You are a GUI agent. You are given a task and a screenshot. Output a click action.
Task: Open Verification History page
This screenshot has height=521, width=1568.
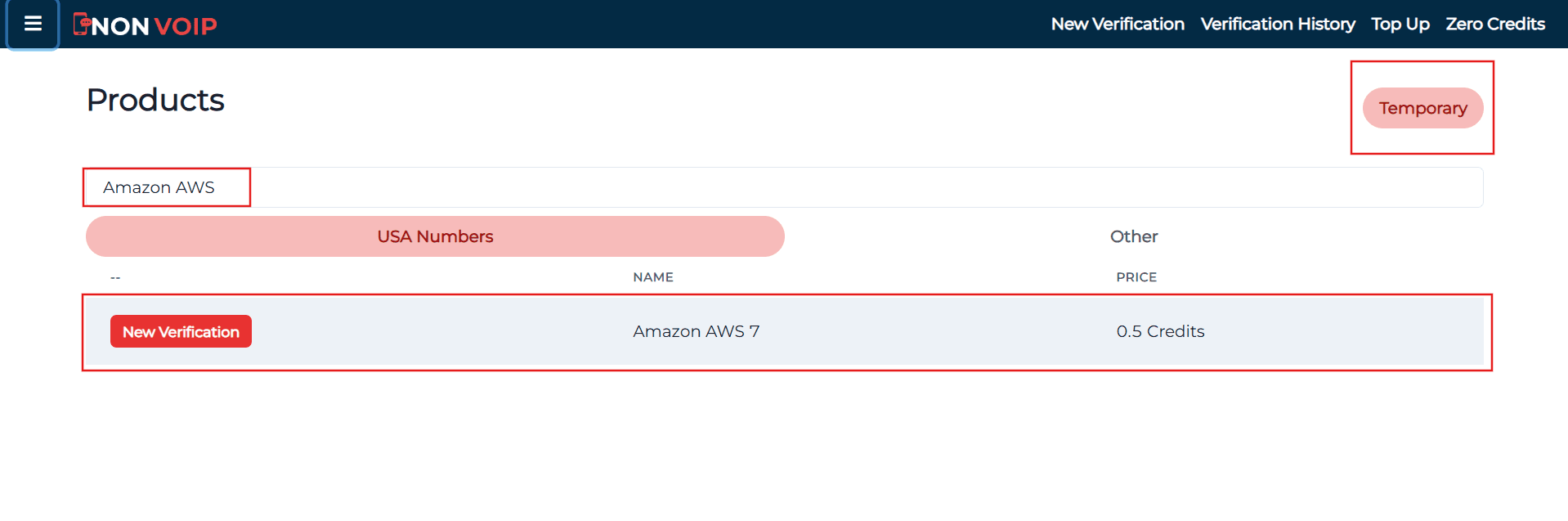(x=1277, y=24)
